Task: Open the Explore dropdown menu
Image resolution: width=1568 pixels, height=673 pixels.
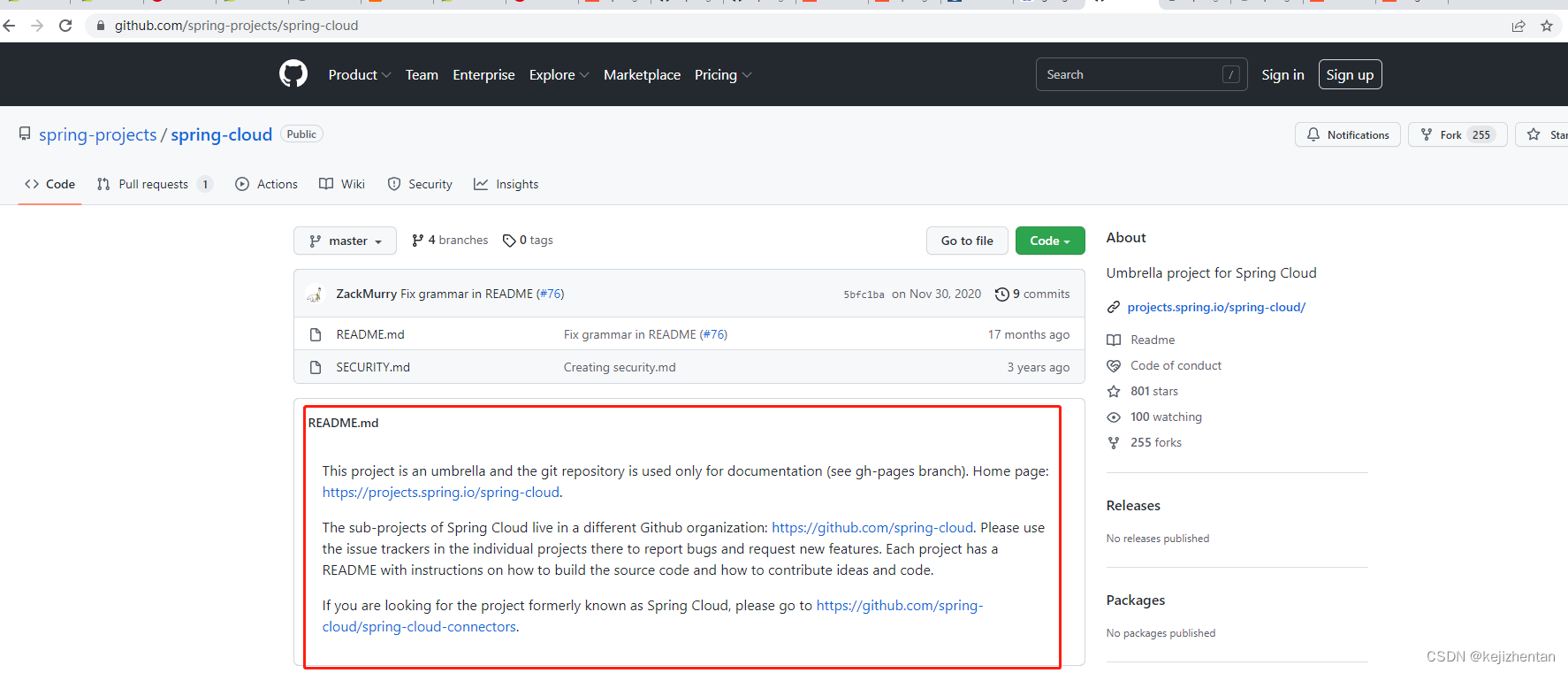Action: (559, 75)
